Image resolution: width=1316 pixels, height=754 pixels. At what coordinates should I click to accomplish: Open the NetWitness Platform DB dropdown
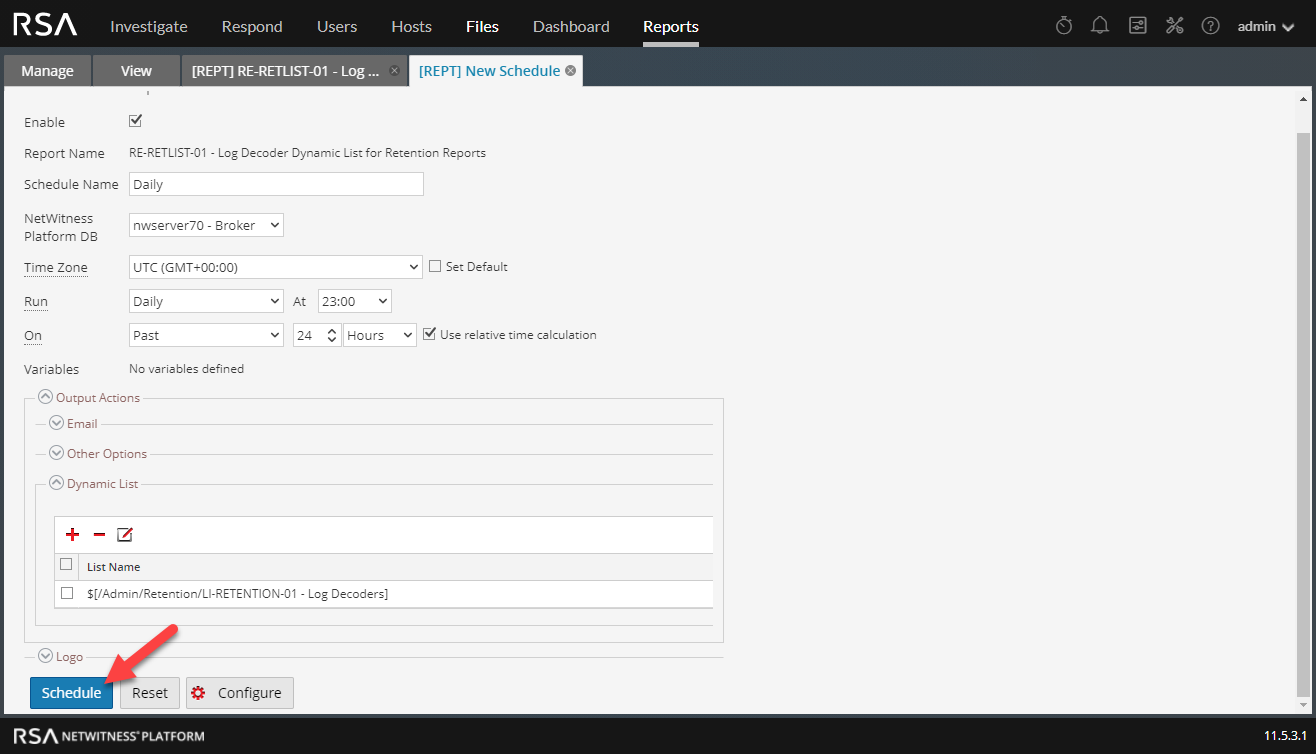coord(206,225)
